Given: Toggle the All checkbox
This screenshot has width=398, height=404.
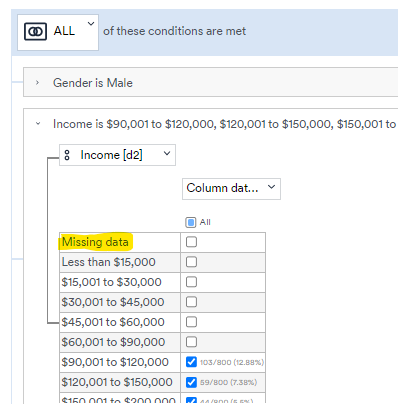Looking at the screenshot, I should (x=191, y=222).
